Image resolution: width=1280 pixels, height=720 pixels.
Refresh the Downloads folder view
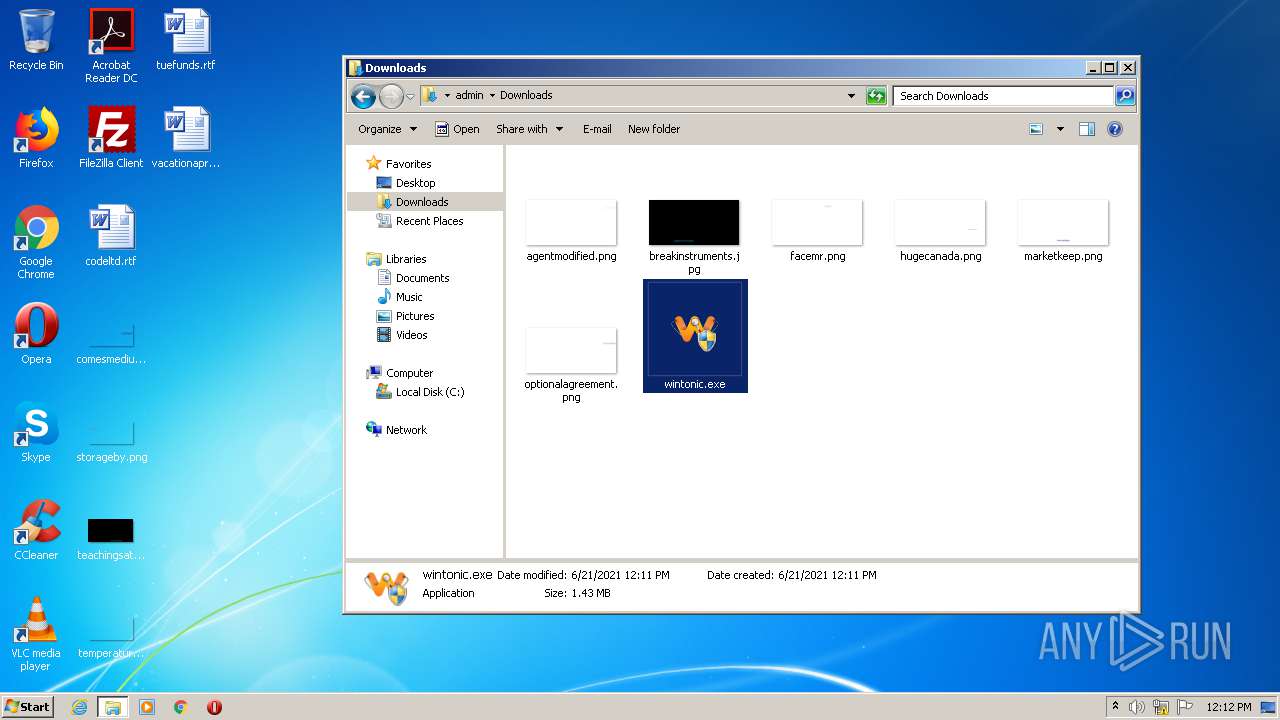tap(876, 96)
